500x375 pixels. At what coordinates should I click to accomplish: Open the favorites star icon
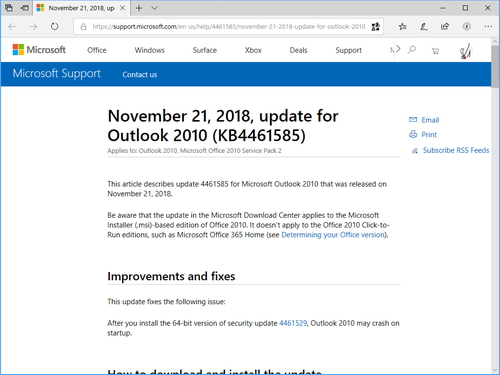point(402,26)
